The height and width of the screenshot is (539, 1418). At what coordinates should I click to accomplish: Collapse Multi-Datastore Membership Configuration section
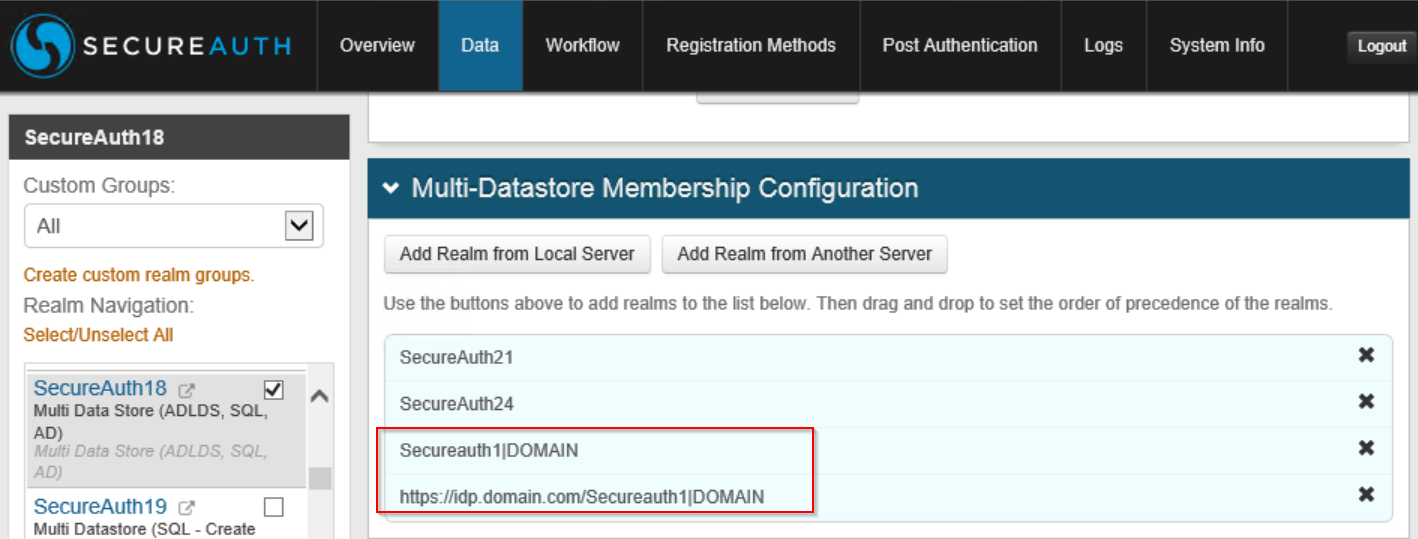tap(391, 187)
